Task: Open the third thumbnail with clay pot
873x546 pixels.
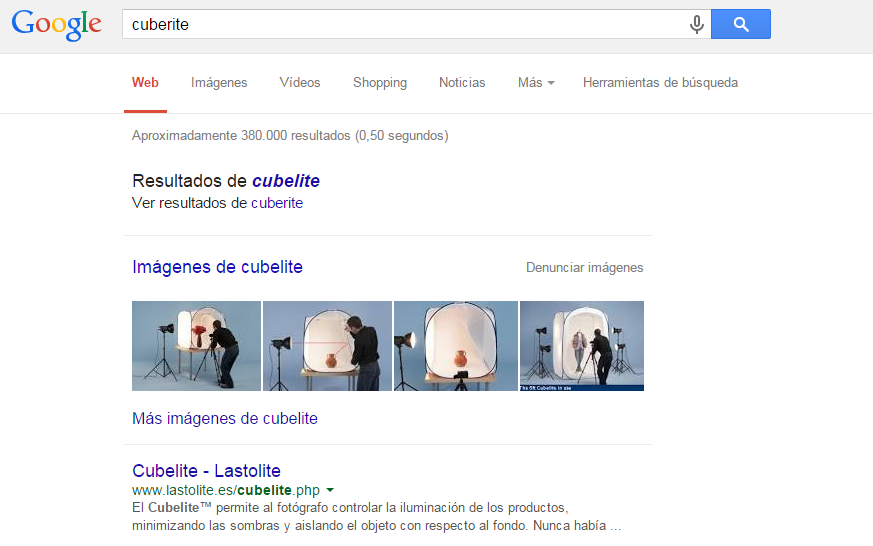Action: point(456,346)
